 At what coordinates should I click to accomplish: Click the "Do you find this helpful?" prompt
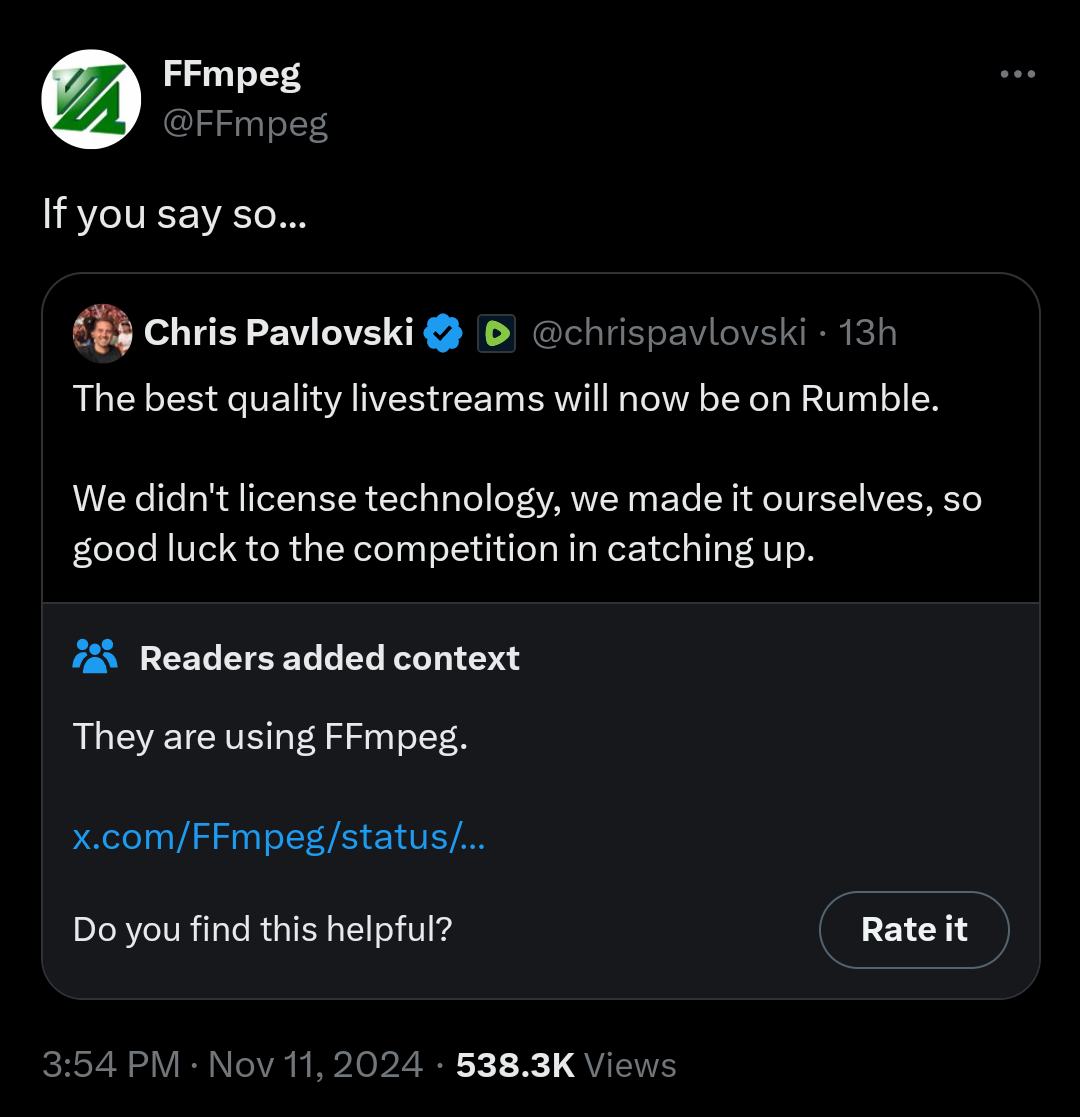pos(263,930)
